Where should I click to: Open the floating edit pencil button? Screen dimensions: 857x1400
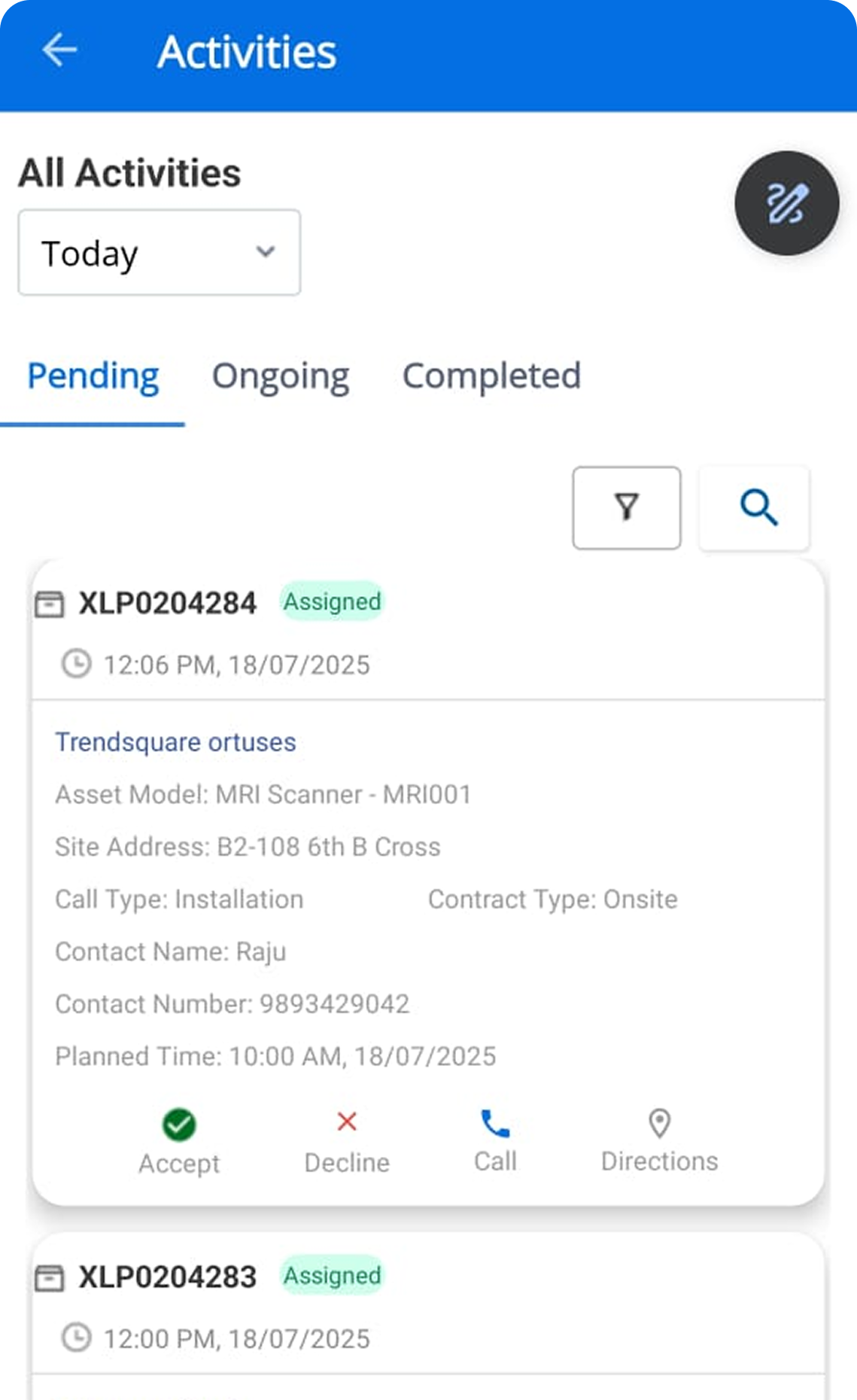[786, 203]
